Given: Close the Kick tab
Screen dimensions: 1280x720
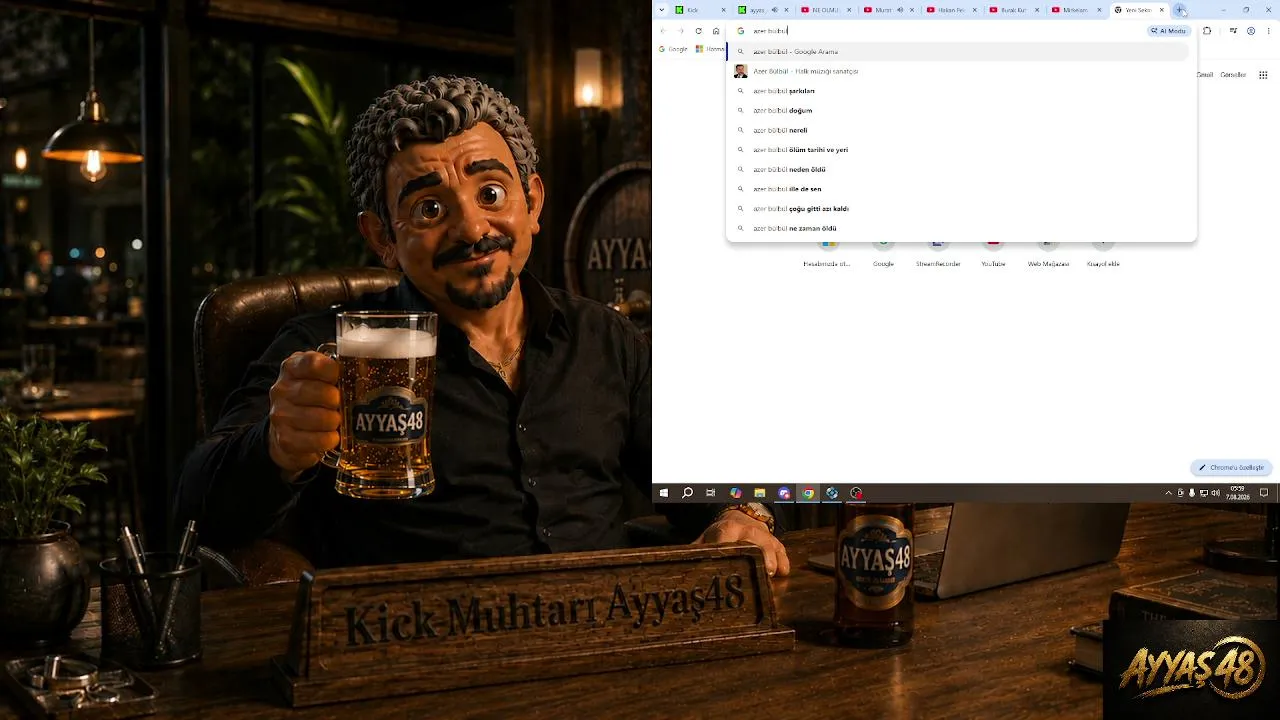Looking at the screenshot, I should coord(724,10).
